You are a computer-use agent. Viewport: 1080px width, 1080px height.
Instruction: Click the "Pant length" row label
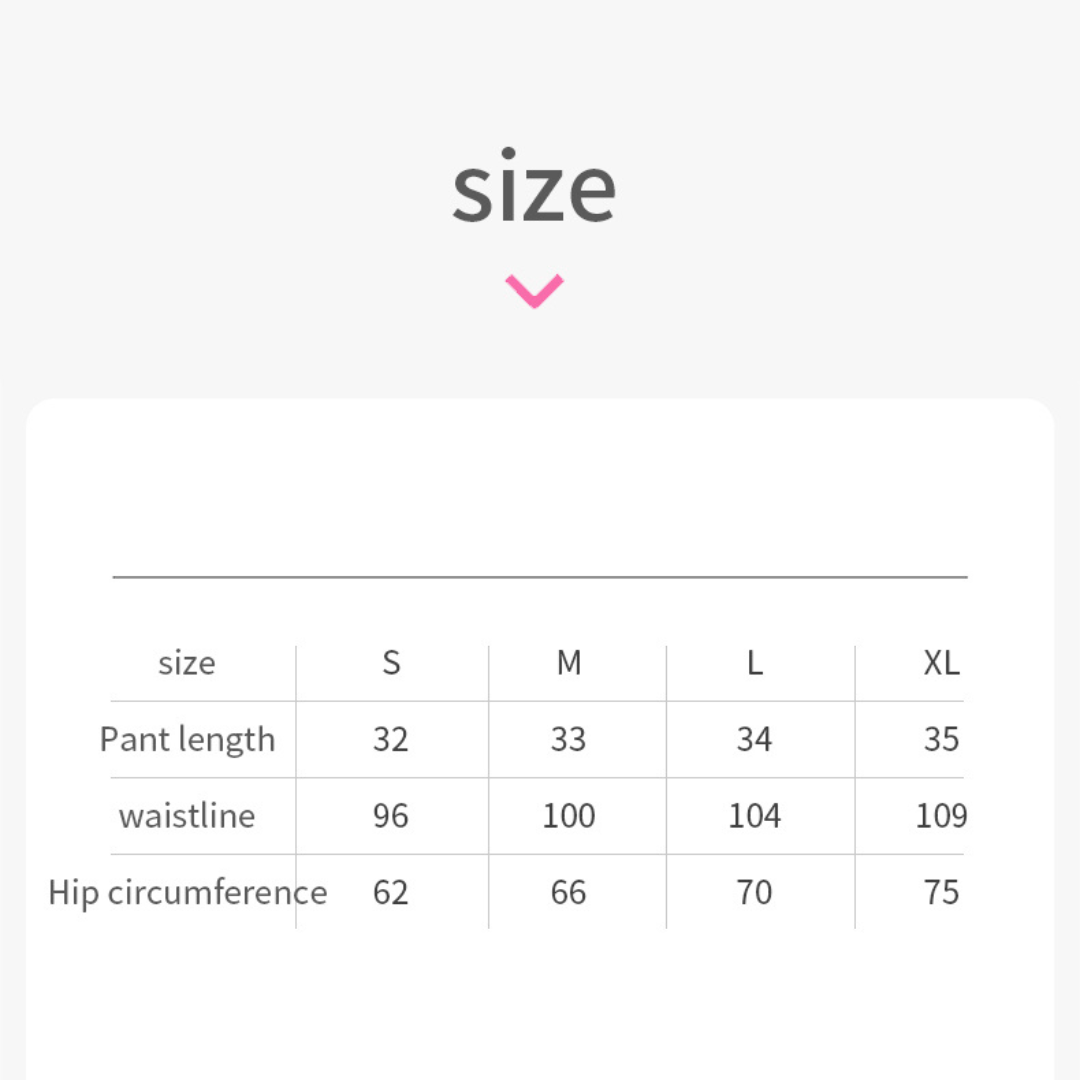[x=187, y=740]
